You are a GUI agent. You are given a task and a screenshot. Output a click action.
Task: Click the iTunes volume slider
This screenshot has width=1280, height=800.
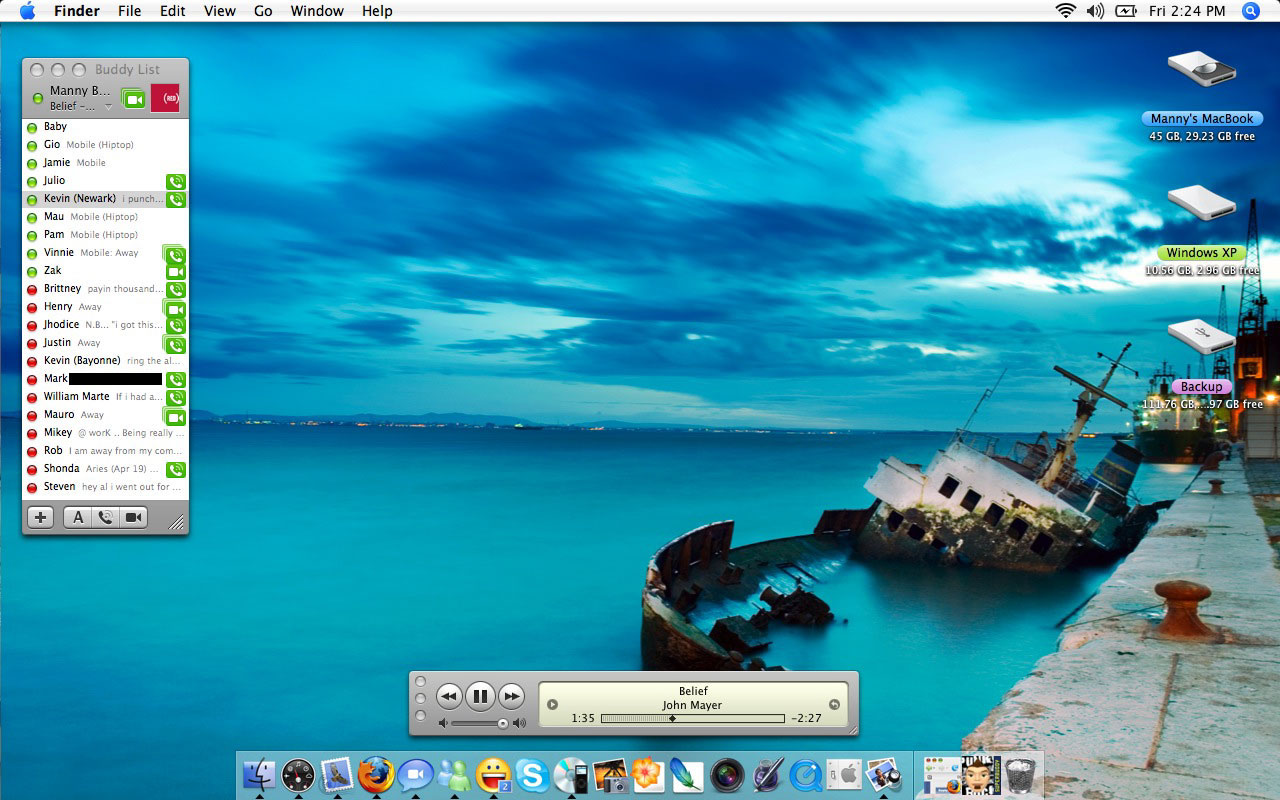tap(480, 723)
